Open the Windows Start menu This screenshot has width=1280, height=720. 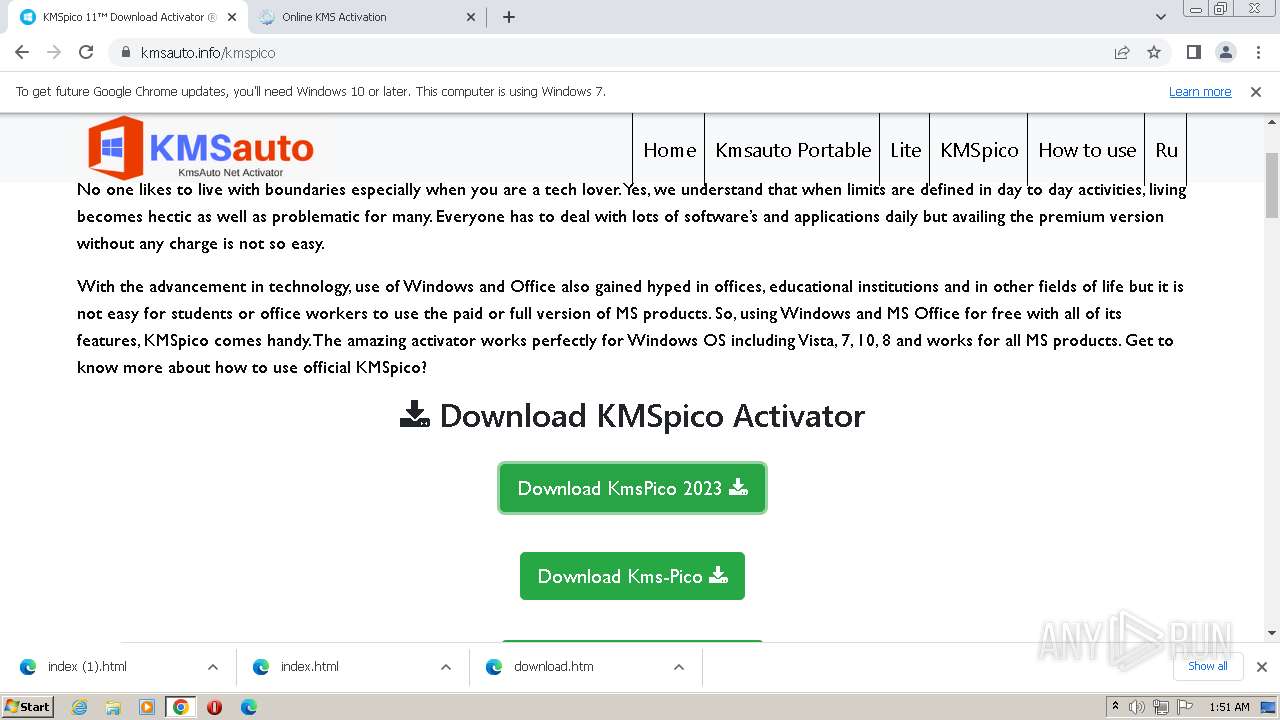(28, 706)
